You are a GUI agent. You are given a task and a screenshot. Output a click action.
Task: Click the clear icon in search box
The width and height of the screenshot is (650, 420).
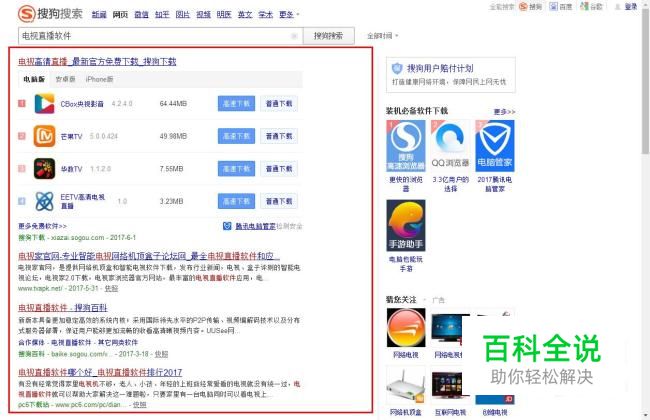tap(294, 36)
